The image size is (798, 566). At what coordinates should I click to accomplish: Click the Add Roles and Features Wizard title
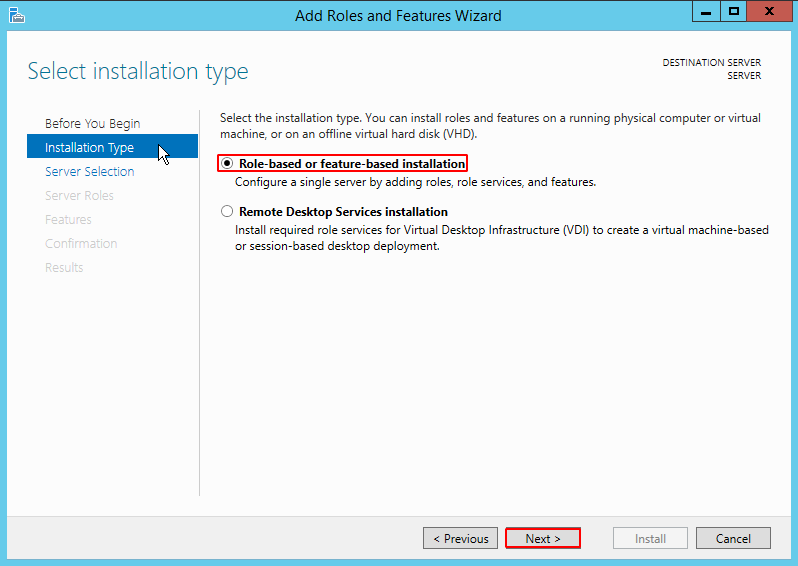point(398,16)
